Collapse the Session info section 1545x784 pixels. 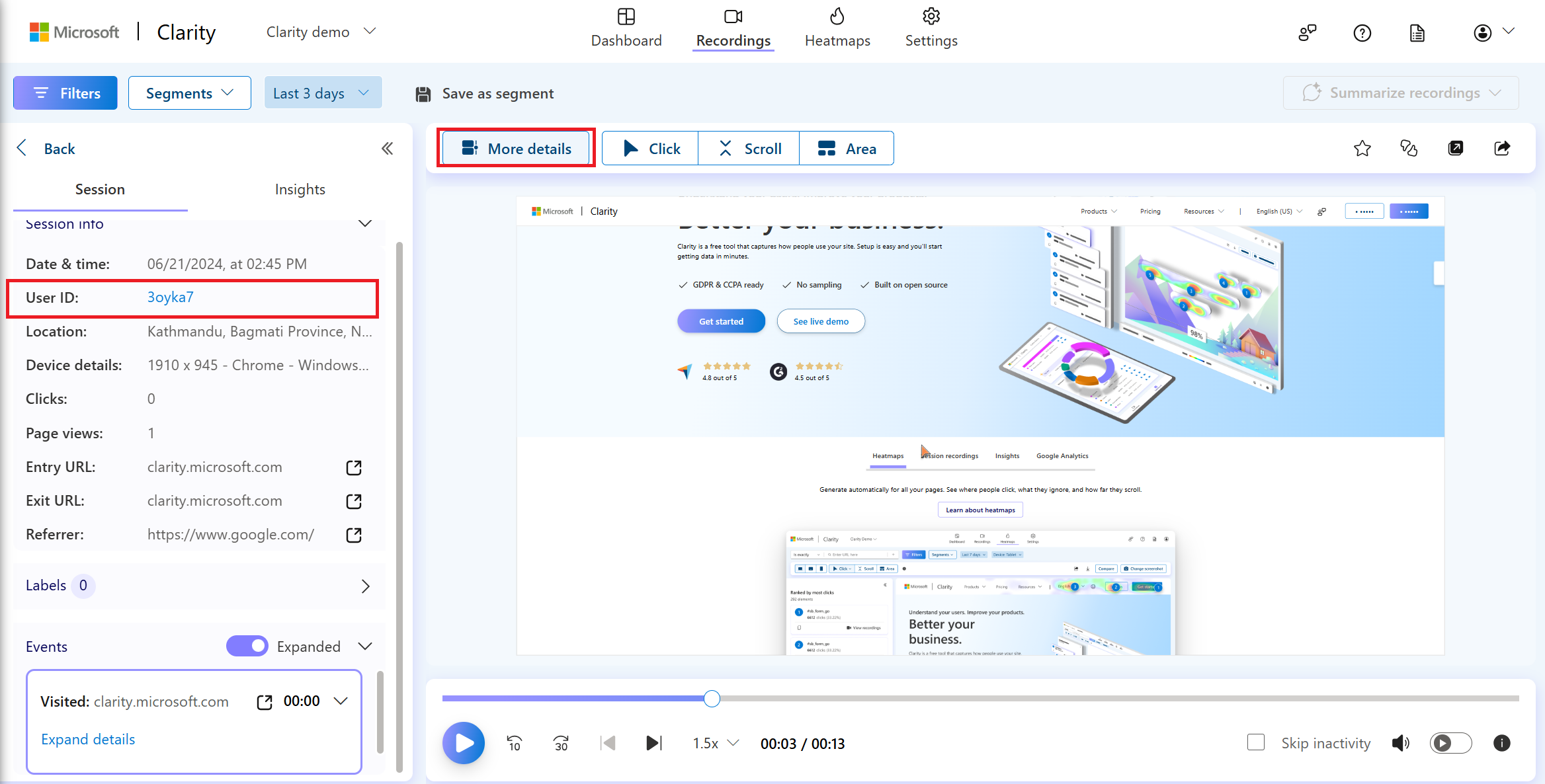coord(364,223)
